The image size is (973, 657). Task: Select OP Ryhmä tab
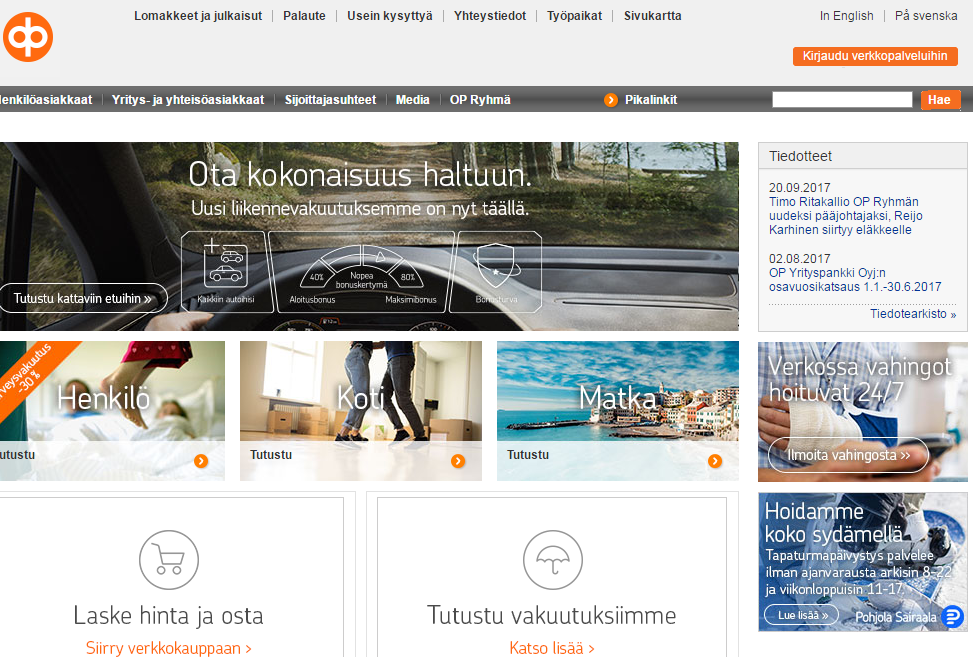480,100
